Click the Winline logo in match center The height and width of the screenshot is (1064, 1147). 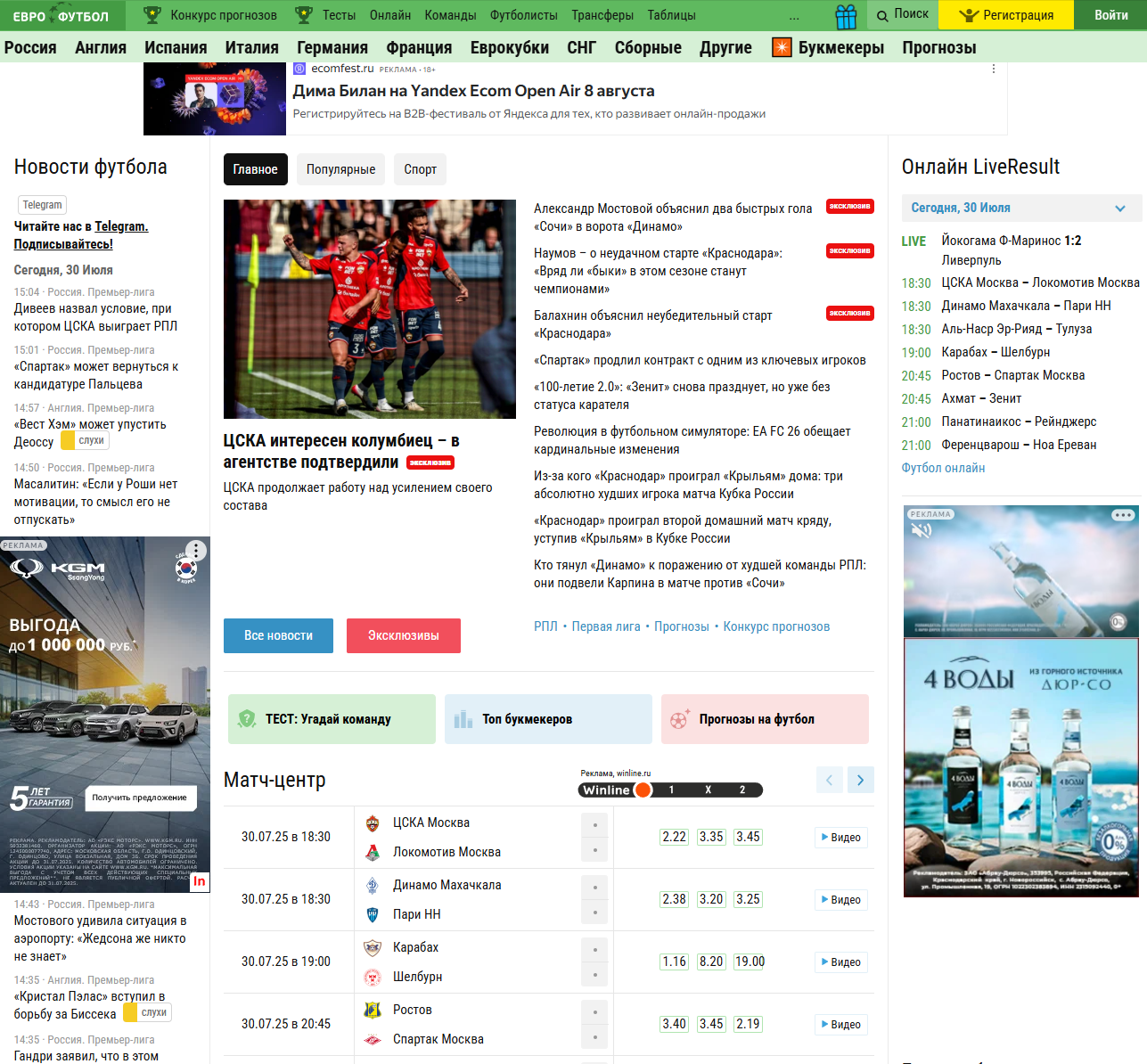616,790
